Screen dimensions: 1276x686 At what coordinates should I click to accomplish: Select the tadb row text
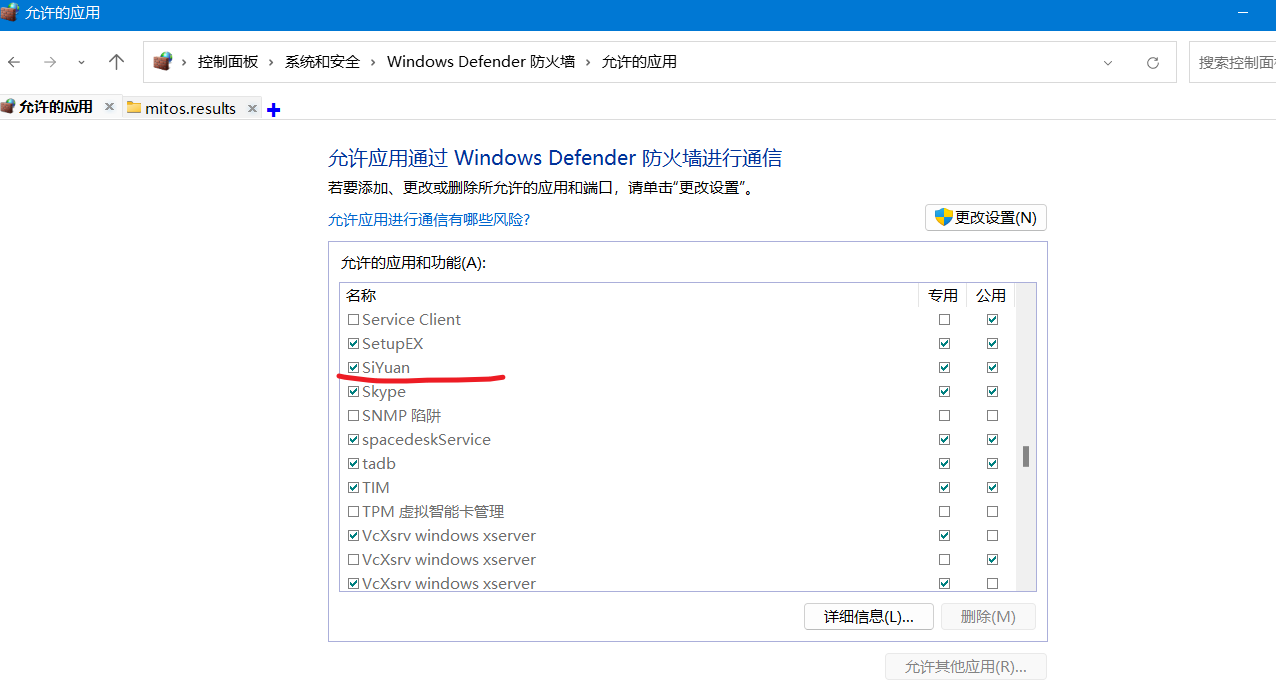point(379,464)
